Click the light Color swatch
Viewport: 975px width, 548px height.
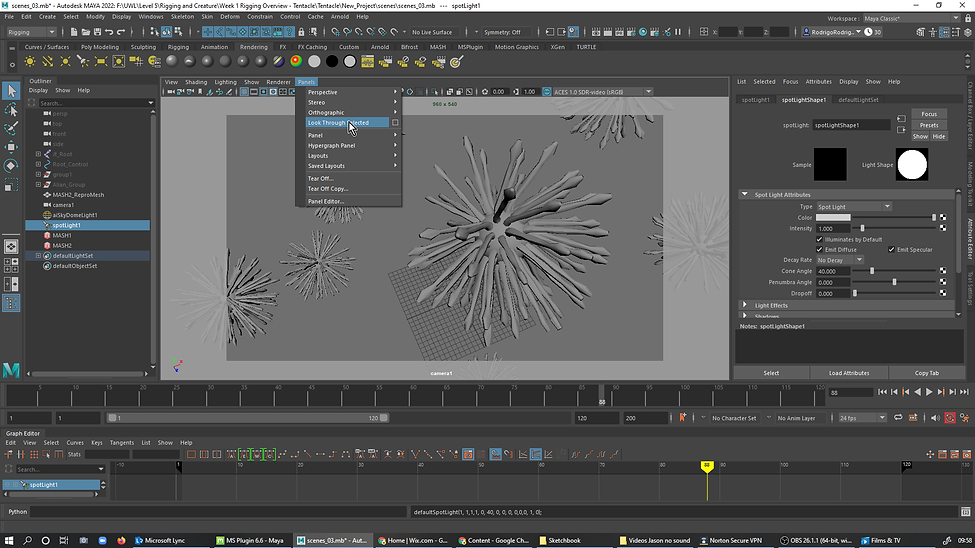pos(833,218)
